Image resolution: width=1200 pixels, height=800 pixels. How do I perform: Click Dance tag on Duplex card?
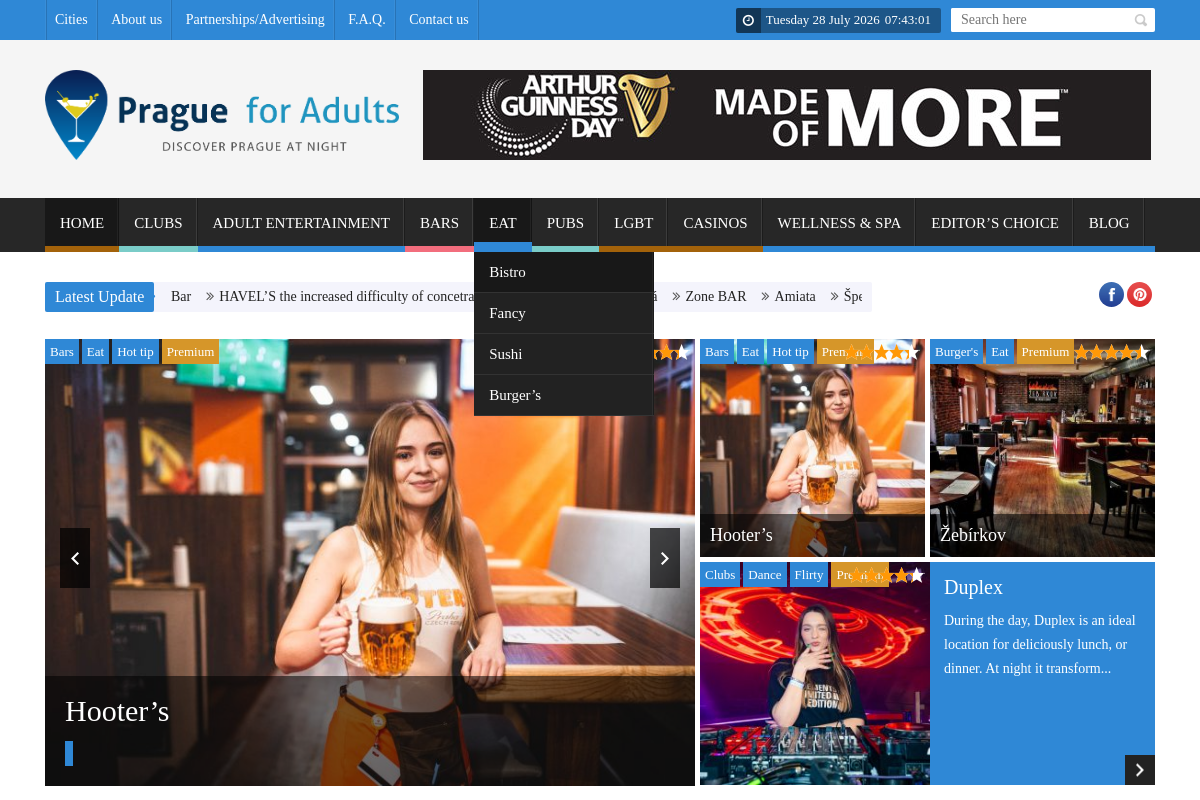point(765,575)
